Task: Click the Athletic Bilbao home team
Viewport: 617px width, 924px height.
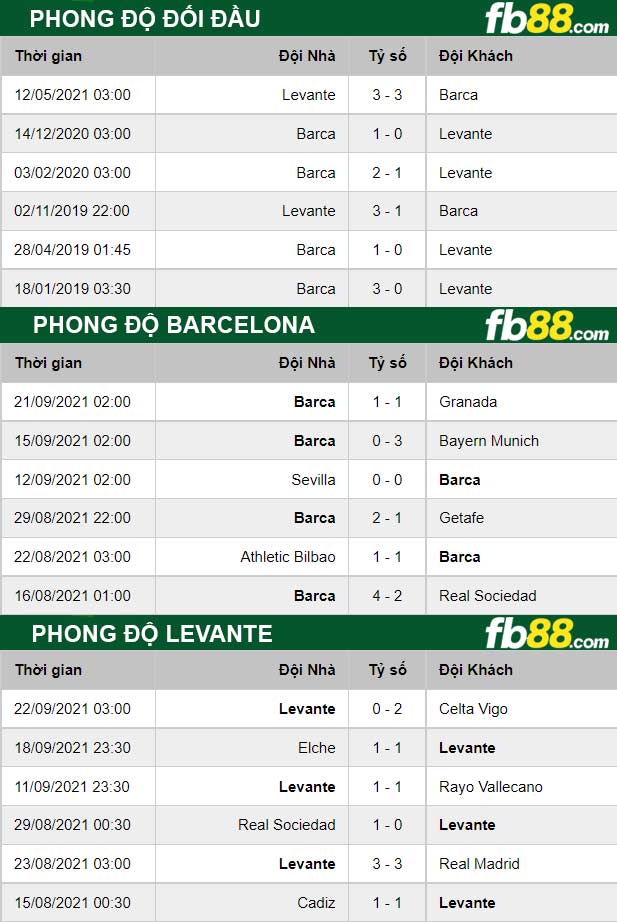Action: pos(288,557)
